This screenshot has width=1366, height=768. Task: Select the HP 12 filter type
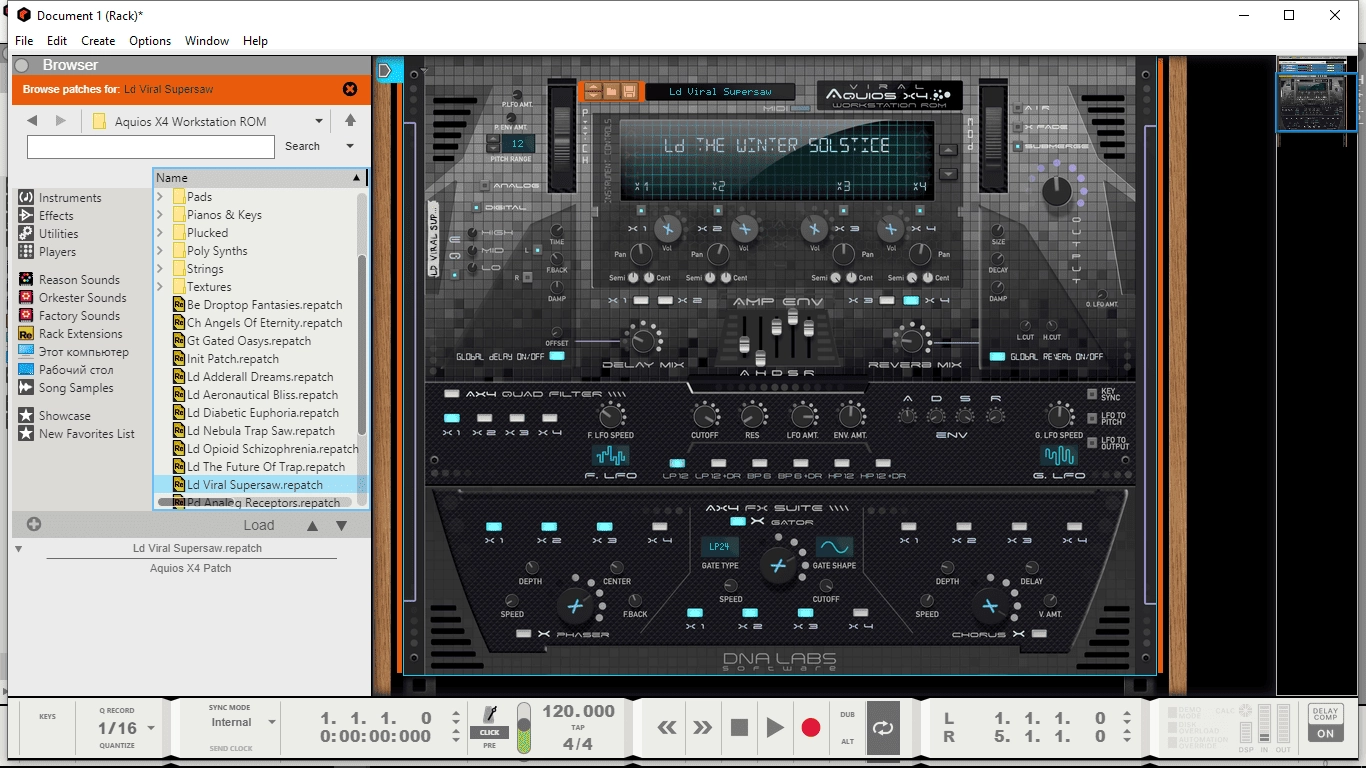tap(842, 463)
